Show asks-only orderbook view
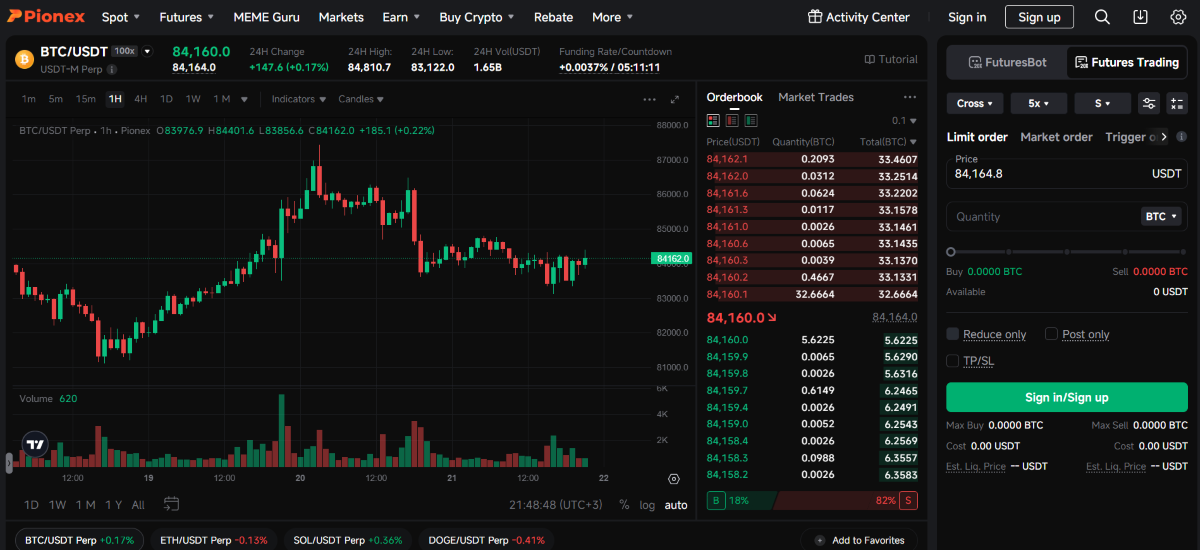 732,120
